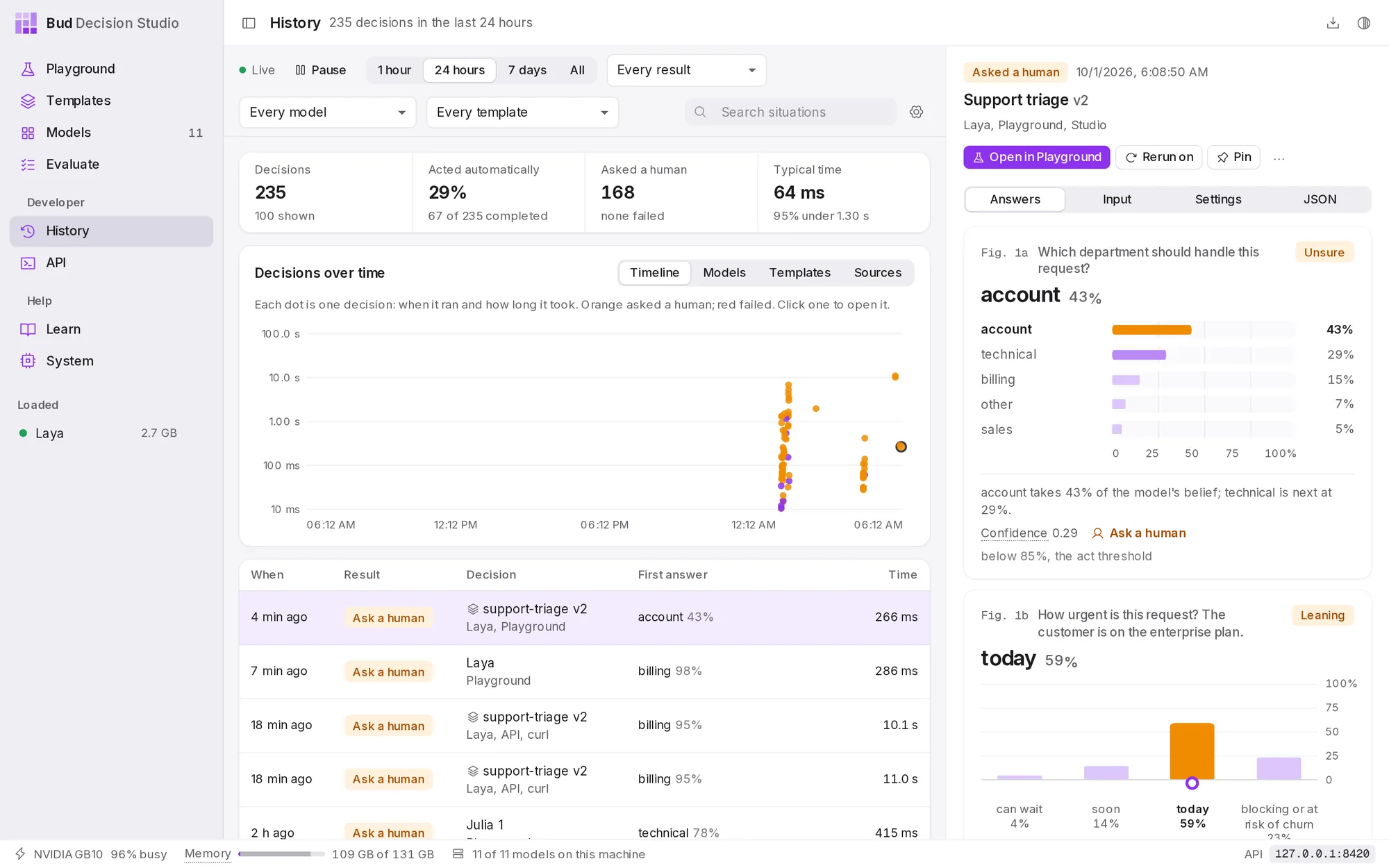Viewport: 1389px width, 868px height.
Task: Collapse the sidebar panel toggle
Action: click(x=249, y=23)
